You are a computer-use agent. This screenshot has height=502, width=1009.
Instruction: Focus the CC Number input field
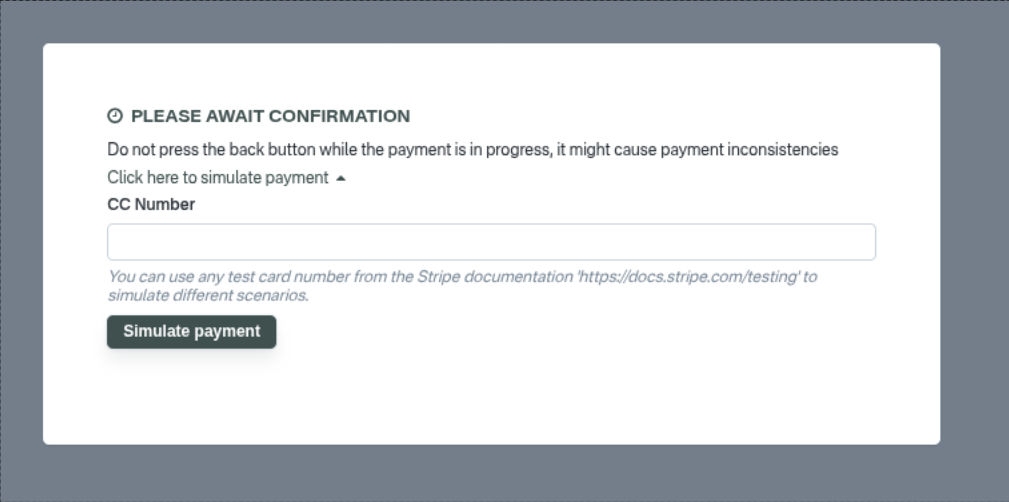point(491,242)
